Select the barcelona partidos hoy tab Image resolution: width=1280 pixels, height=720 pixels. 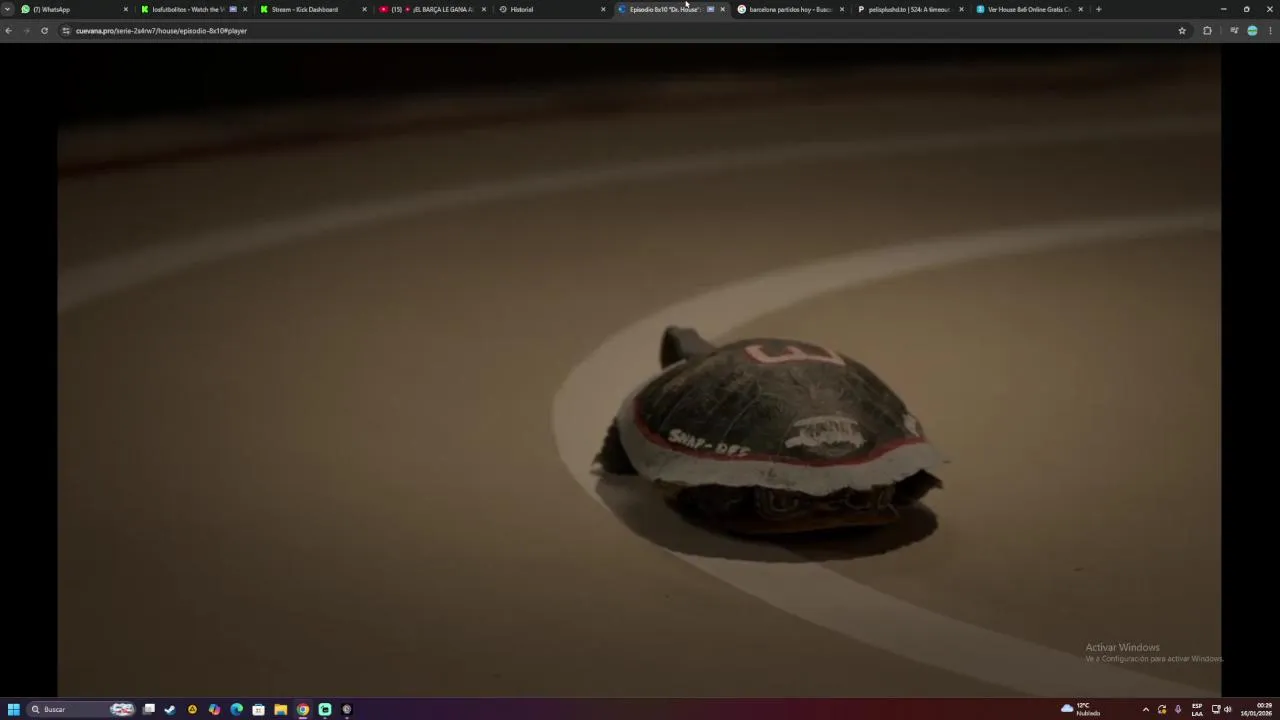(x=790, y=9)
